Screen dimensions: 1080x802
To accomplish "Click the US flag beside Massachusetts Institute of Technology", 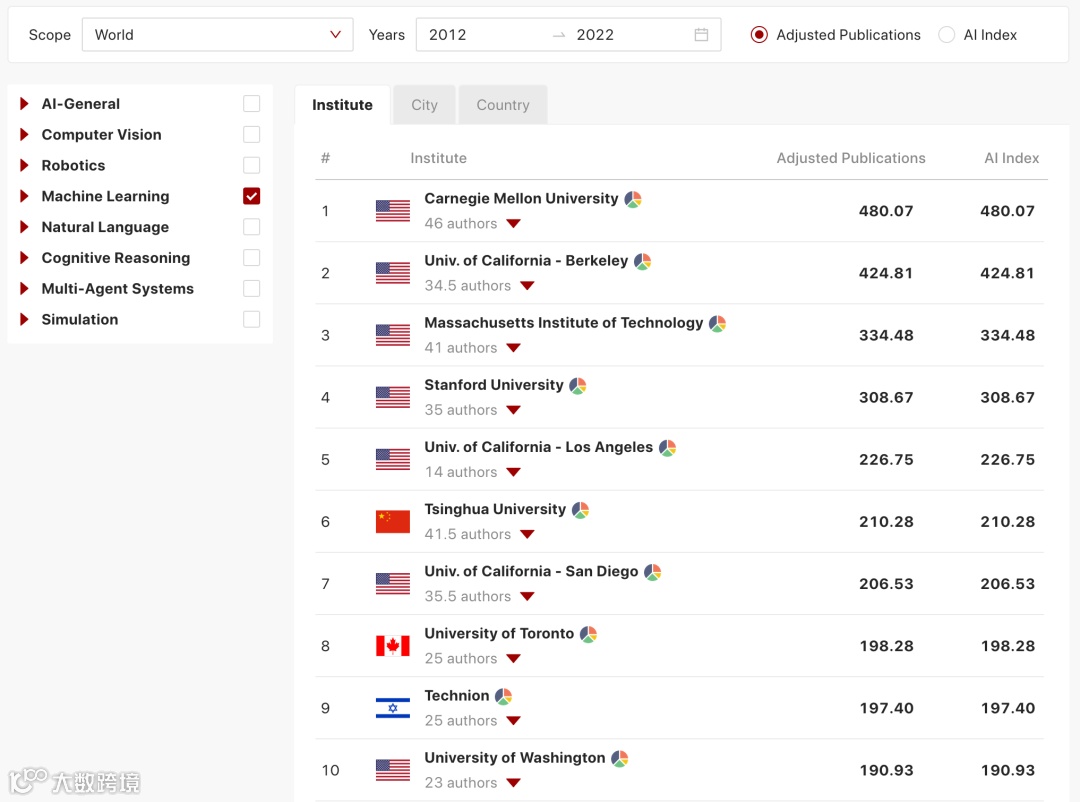I will 393,336.
